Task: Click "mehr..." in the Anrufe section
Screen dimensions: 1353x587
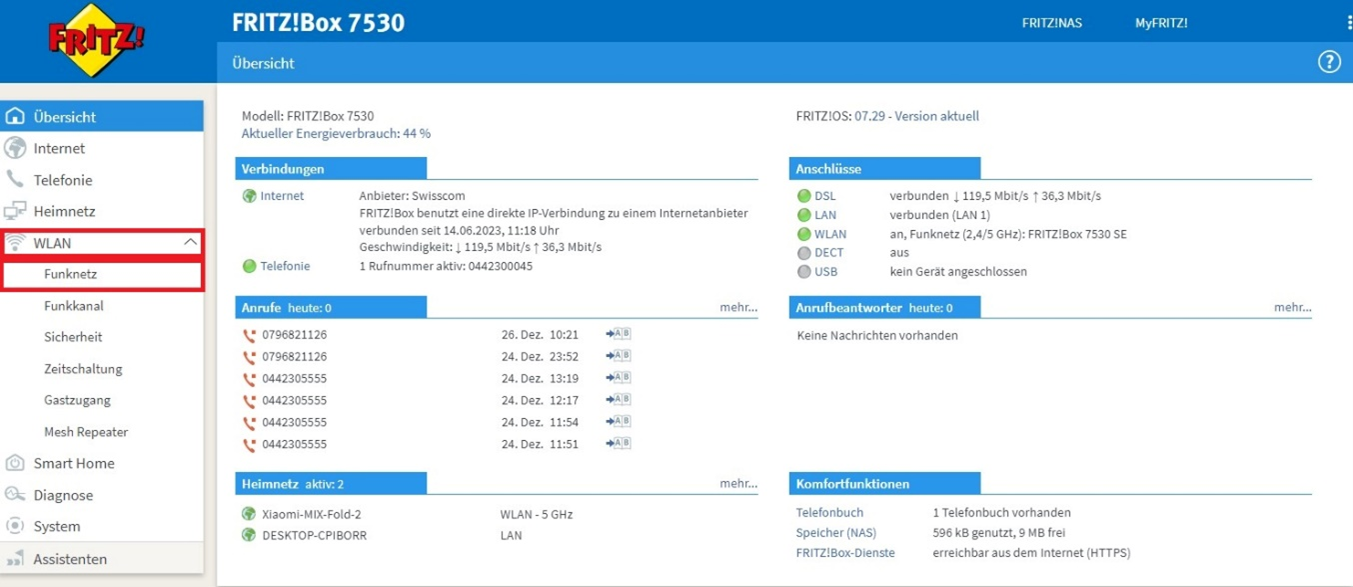Action: tap(738, 308)
